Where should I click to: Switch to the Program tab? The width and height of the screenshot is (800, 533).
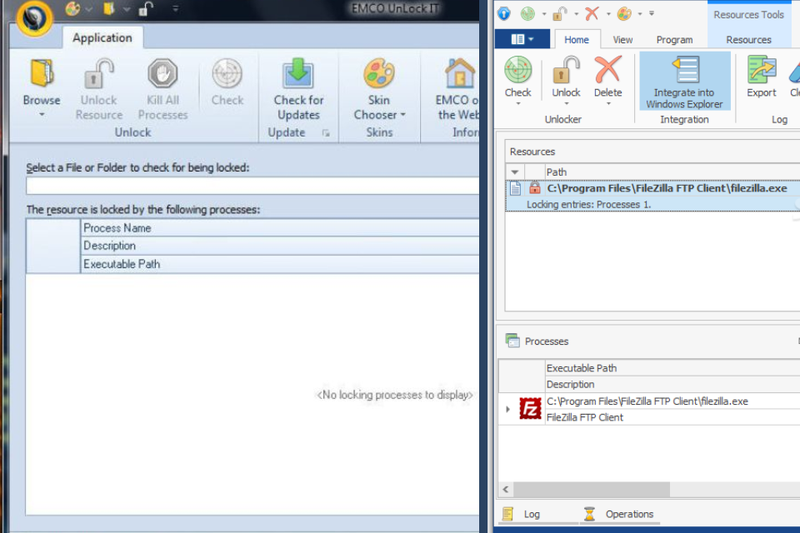coord(674,39)
